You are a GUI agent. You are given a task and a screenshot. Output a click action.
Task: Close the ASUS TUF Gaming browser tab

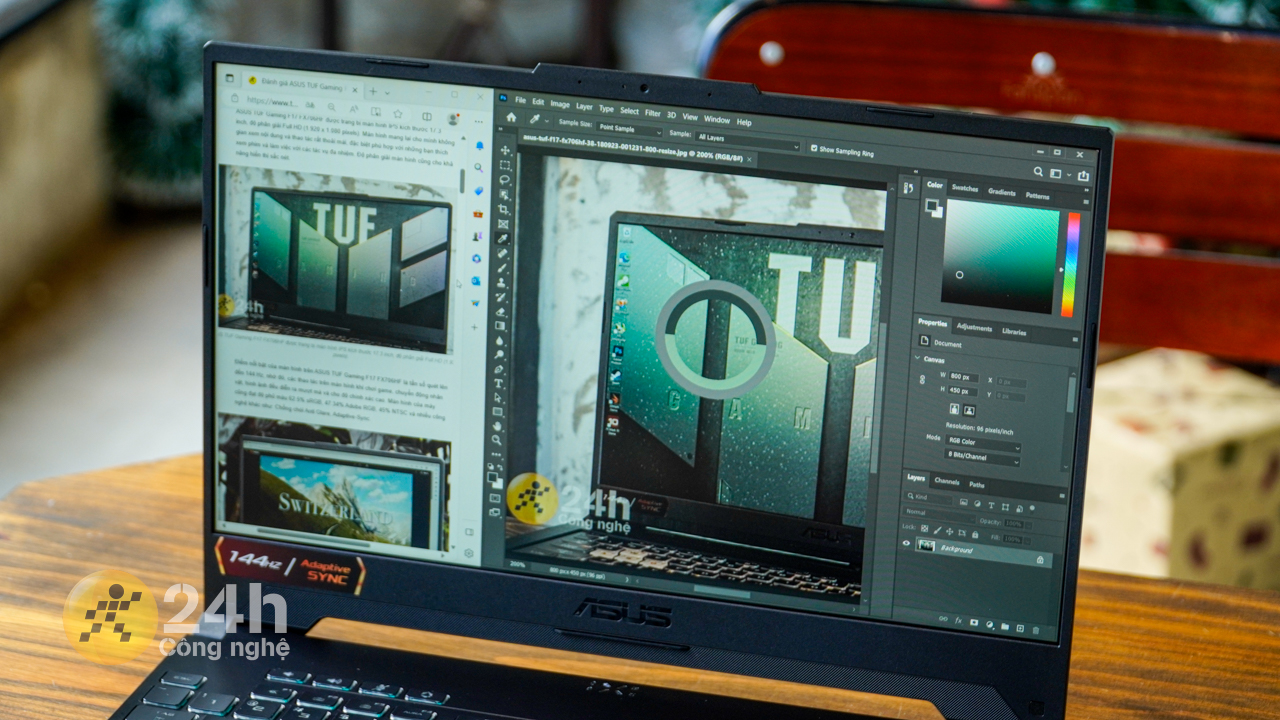point(356,89)
